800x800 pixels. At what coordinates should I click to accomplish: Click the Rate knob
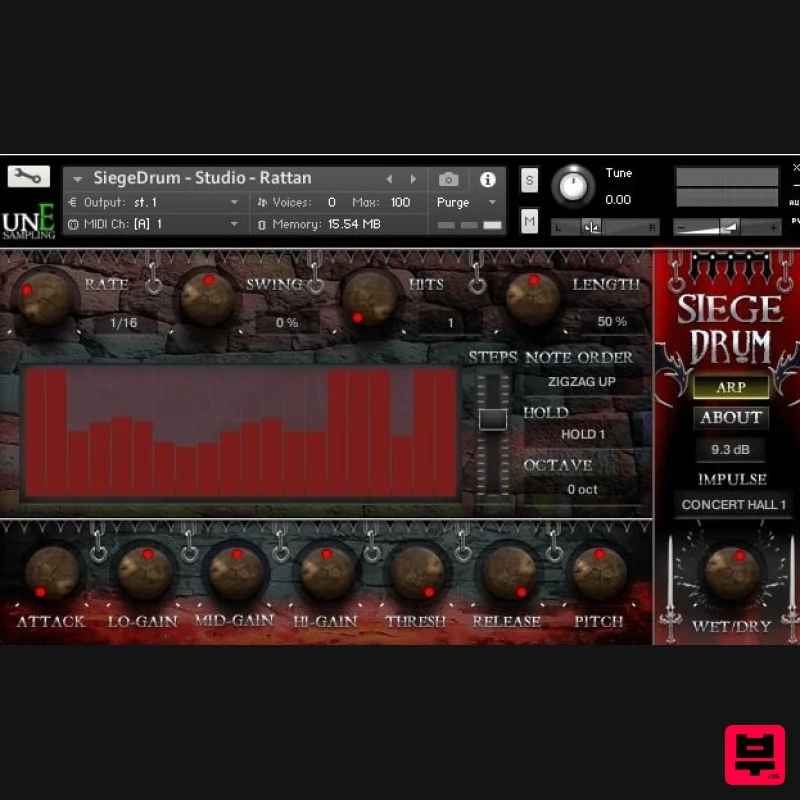coord(45,299)
